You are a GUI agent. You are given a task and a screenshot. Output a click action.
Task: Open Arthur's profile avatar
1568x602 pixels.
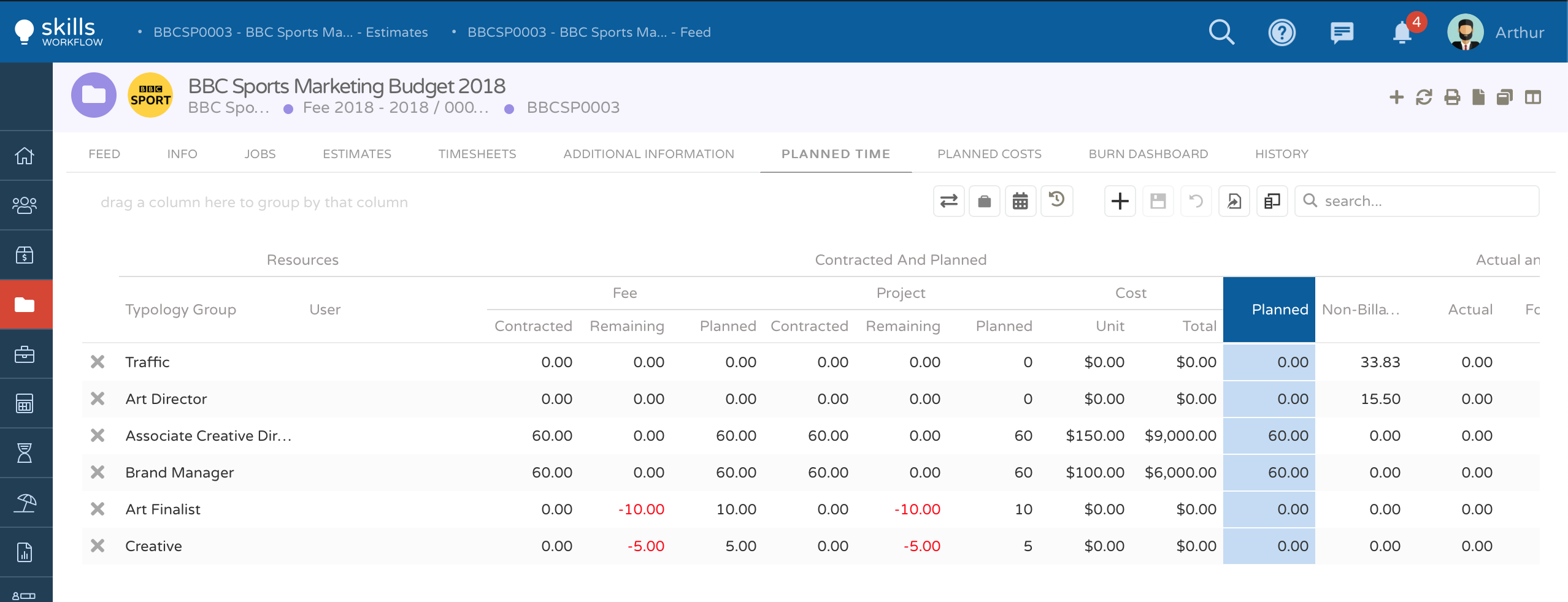tap(1465, 32)
